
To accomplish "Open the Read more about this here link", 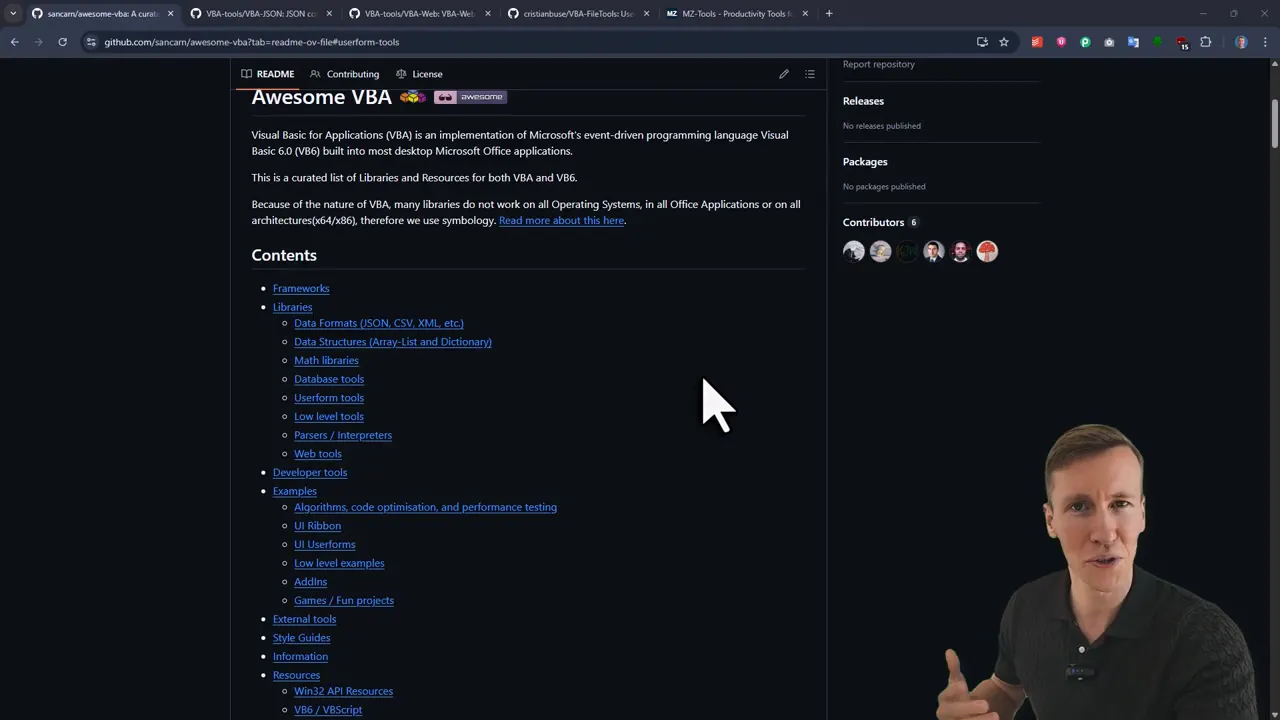I will tap(561, 220).
